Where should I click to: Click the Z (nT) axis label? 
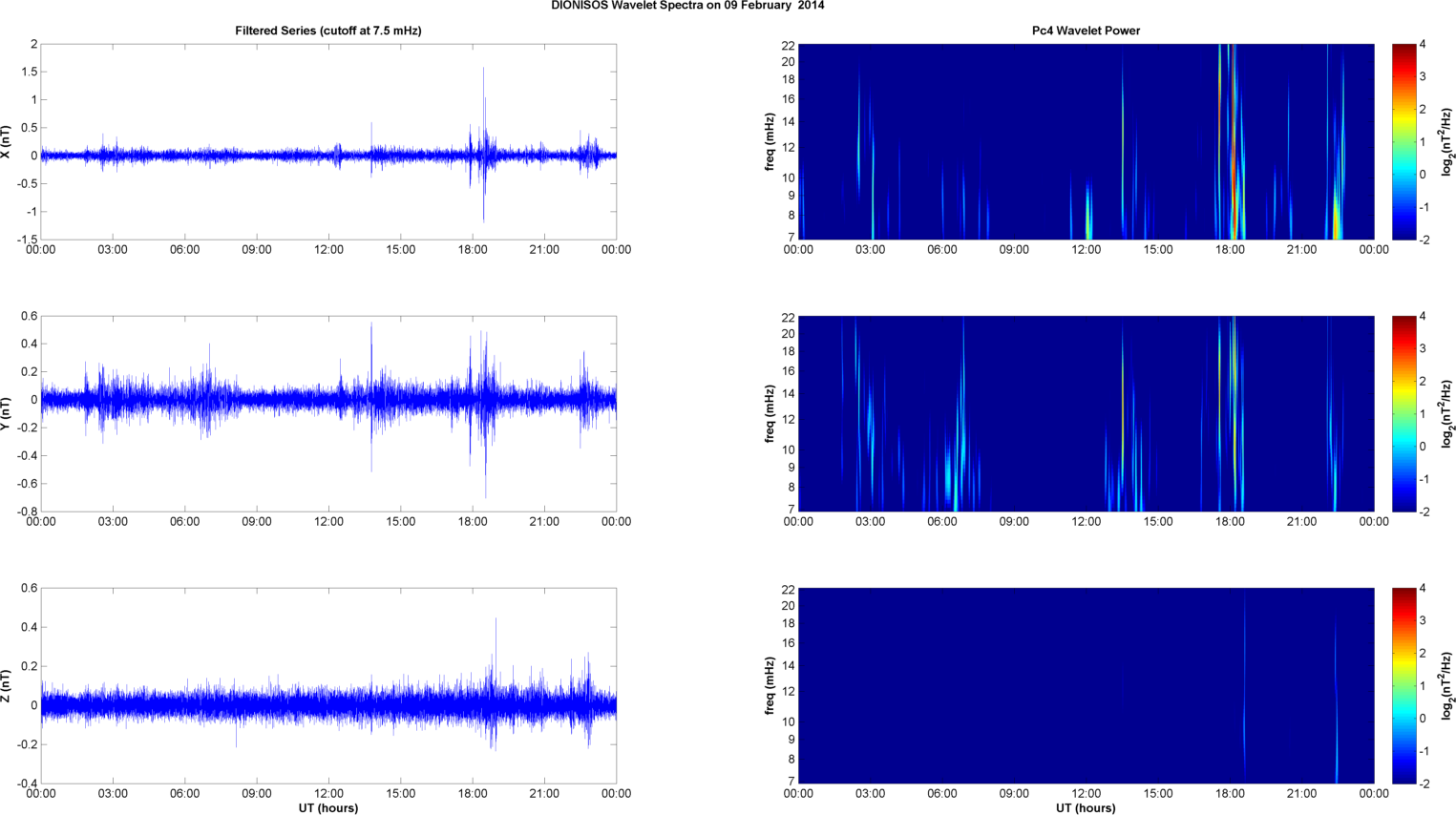point(7,685)
